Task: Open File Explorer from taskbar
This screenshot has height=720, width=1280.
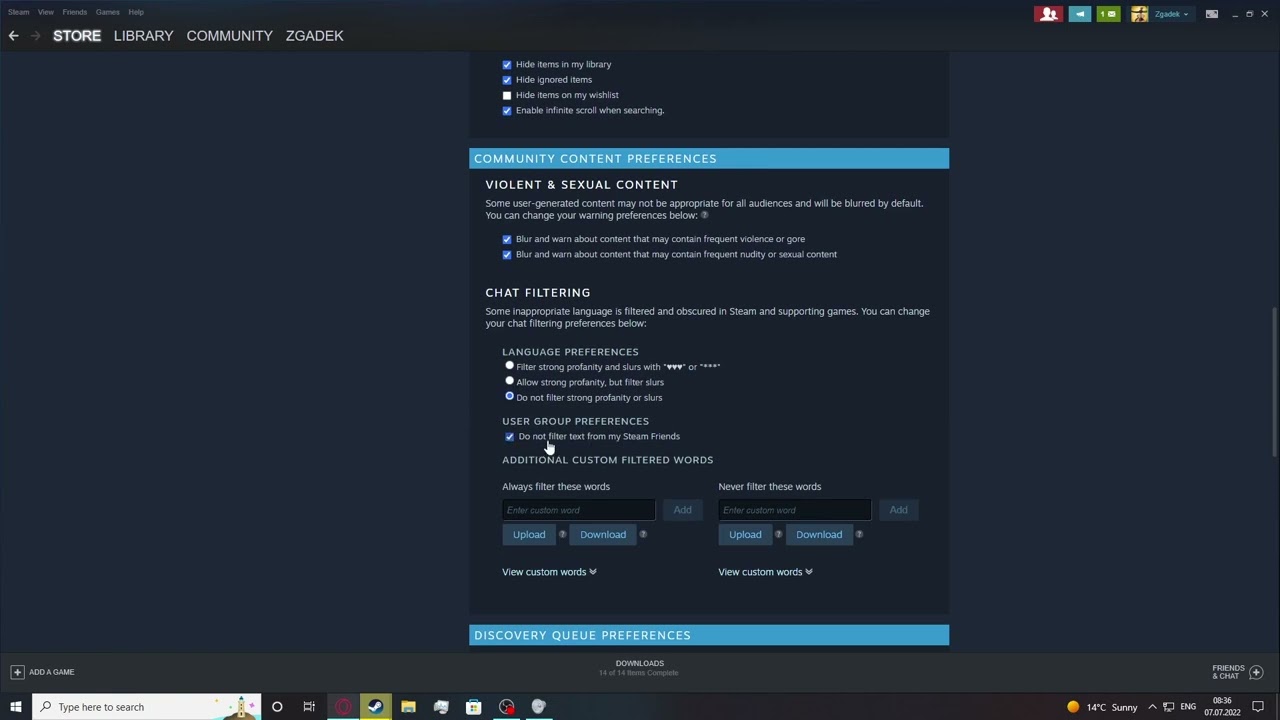Action: pos(408,707)
